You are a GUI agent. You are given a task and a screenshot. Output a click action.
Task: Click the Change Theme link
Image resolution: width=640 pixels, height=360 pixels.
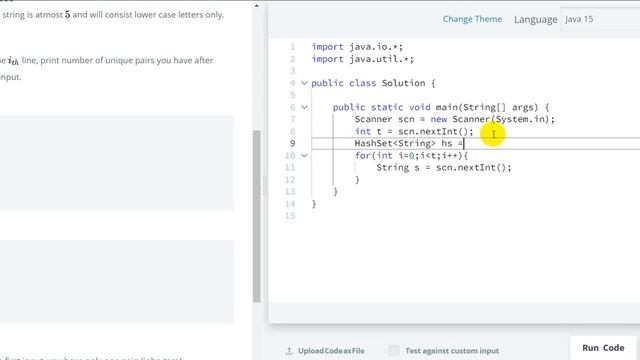click(x=472, y=19)
